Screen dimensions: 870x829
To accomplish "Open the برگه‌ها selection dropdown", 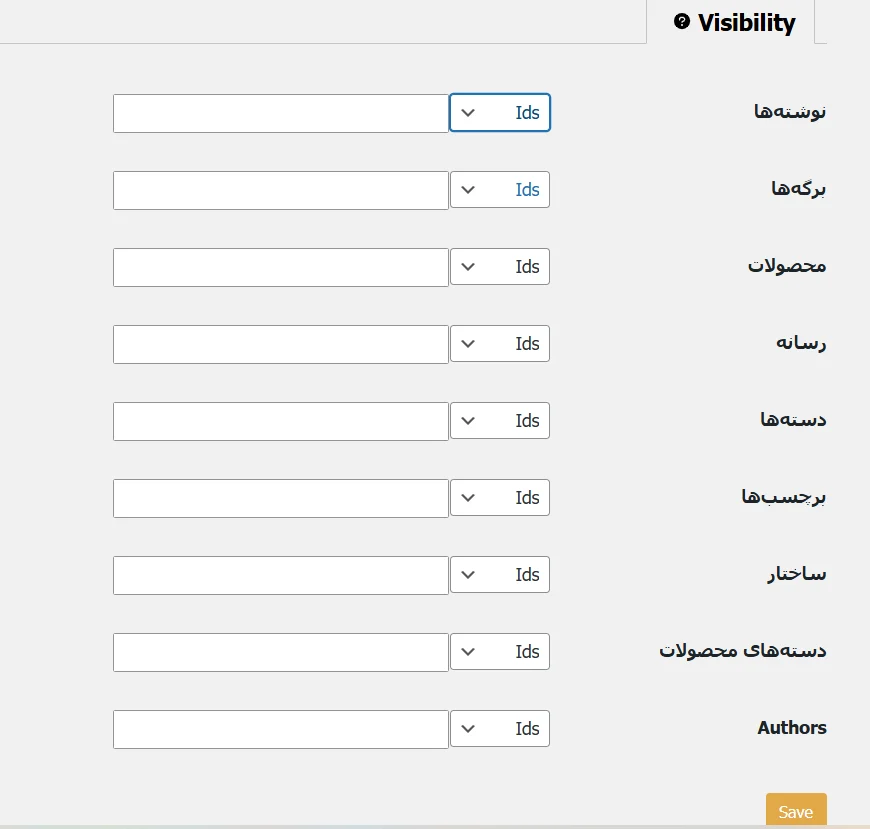I will pyautogui.click(x=468, y=190).
